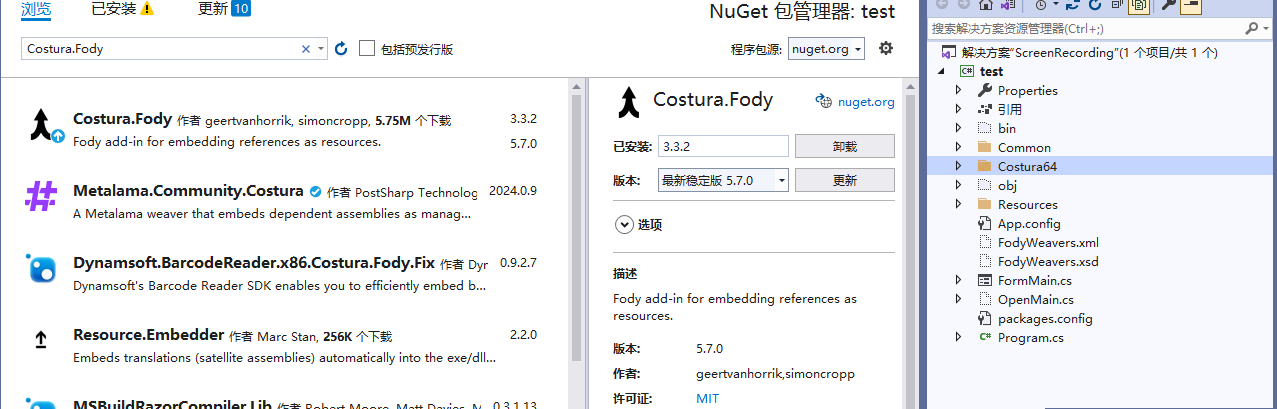Click the magnifier icon in Solution Explorer search
This screenshot has width=1277, height=409.
pos(1251,28)
